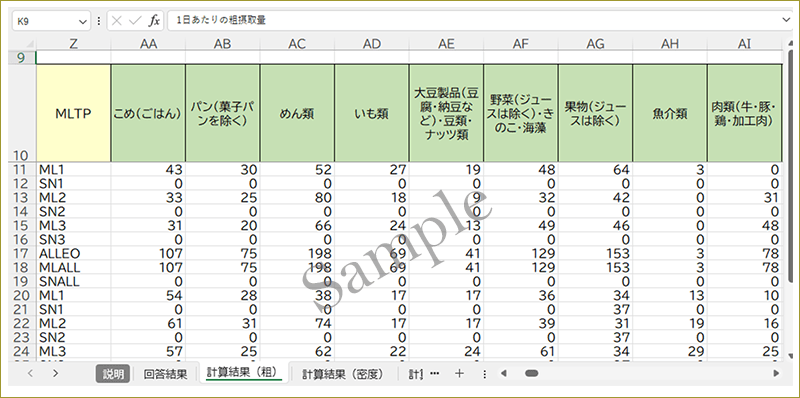Click the tab bar split handle dots
This screenshot has width=800, height=398.
[485, 374]
